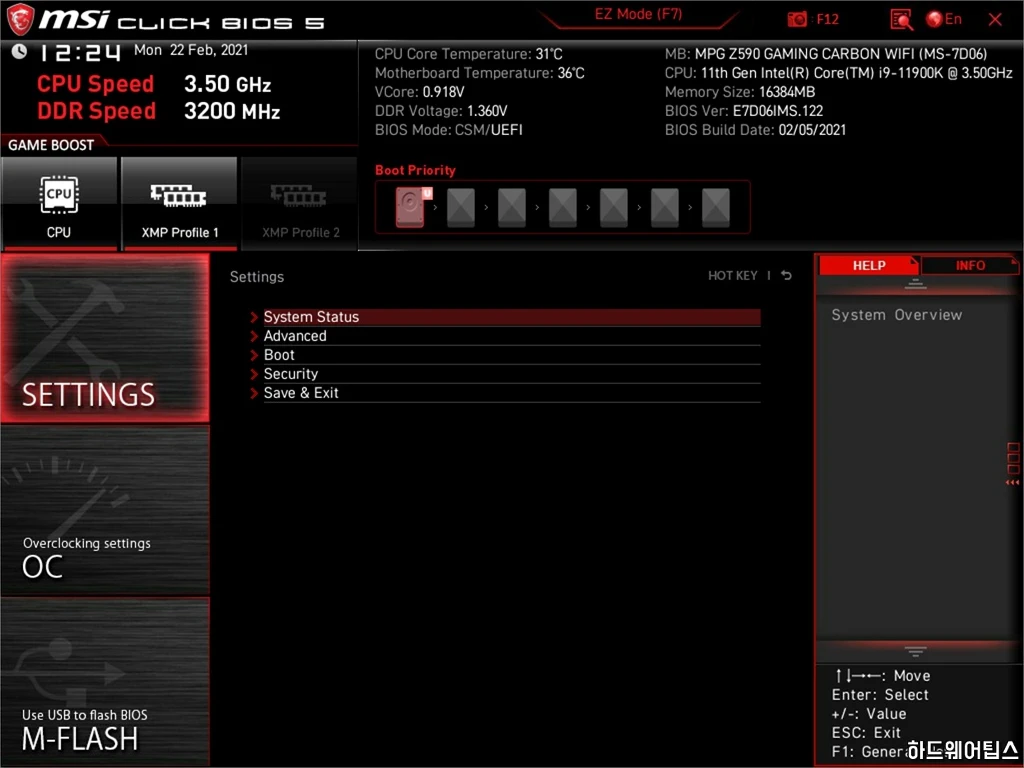1024x768 pixels.
Task: Expand the Save & Exit chevron arrow
Action: click(x=254, y=392)
